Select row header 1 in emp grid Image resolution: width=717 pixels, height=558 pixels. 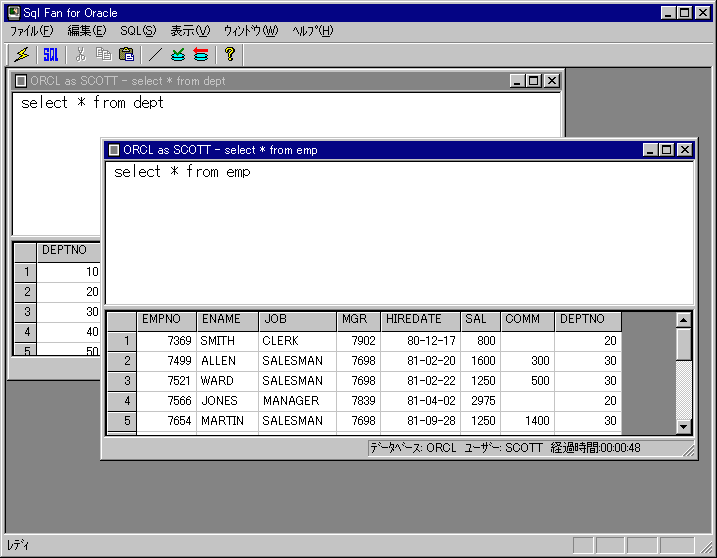[122, 341]
